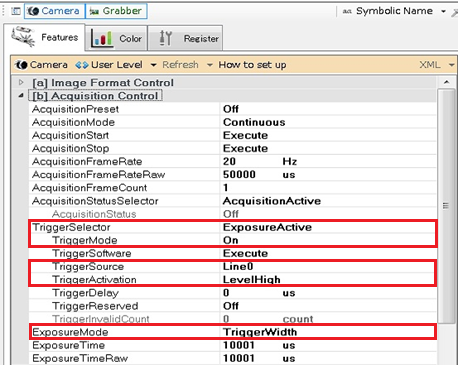458x365 pixels.
Task: Select the AcquisitionStatusSelector label
Action: tap(95, 201)
